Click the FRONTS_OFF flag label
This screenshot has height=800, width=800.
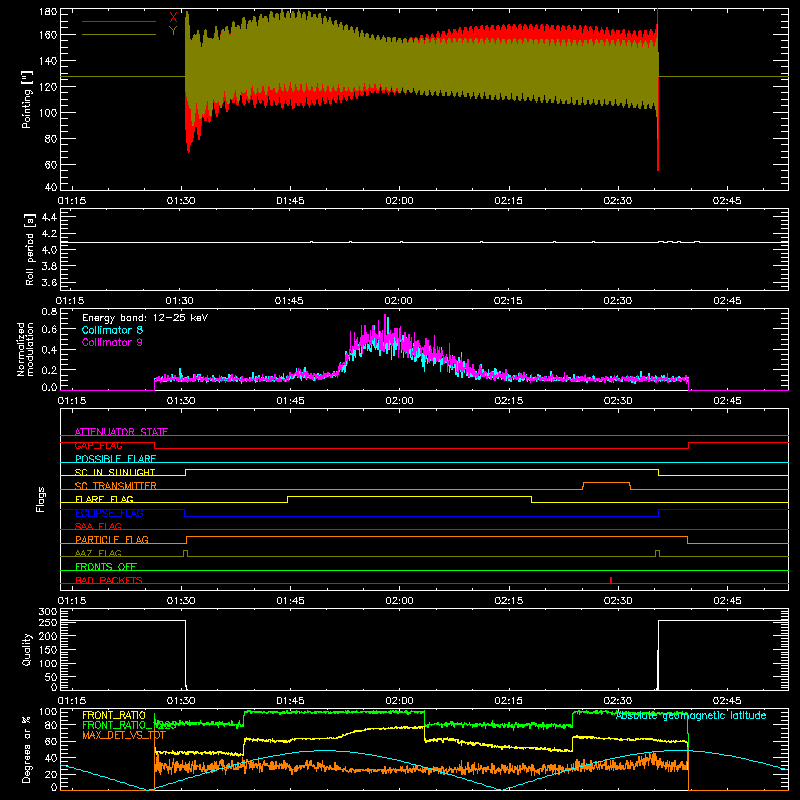pos(106,566)
